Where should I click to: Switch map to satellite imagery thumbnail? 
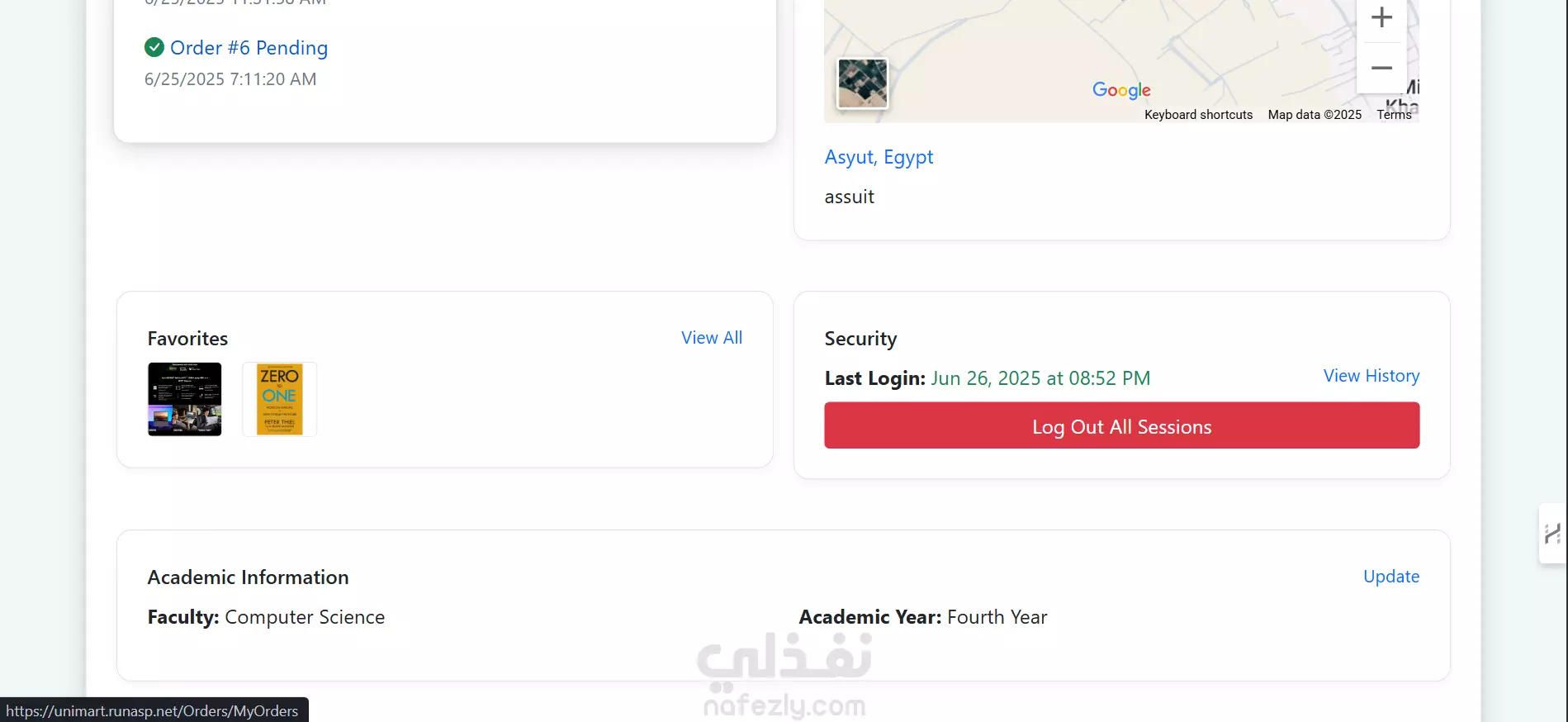click(x=863, y=83)
